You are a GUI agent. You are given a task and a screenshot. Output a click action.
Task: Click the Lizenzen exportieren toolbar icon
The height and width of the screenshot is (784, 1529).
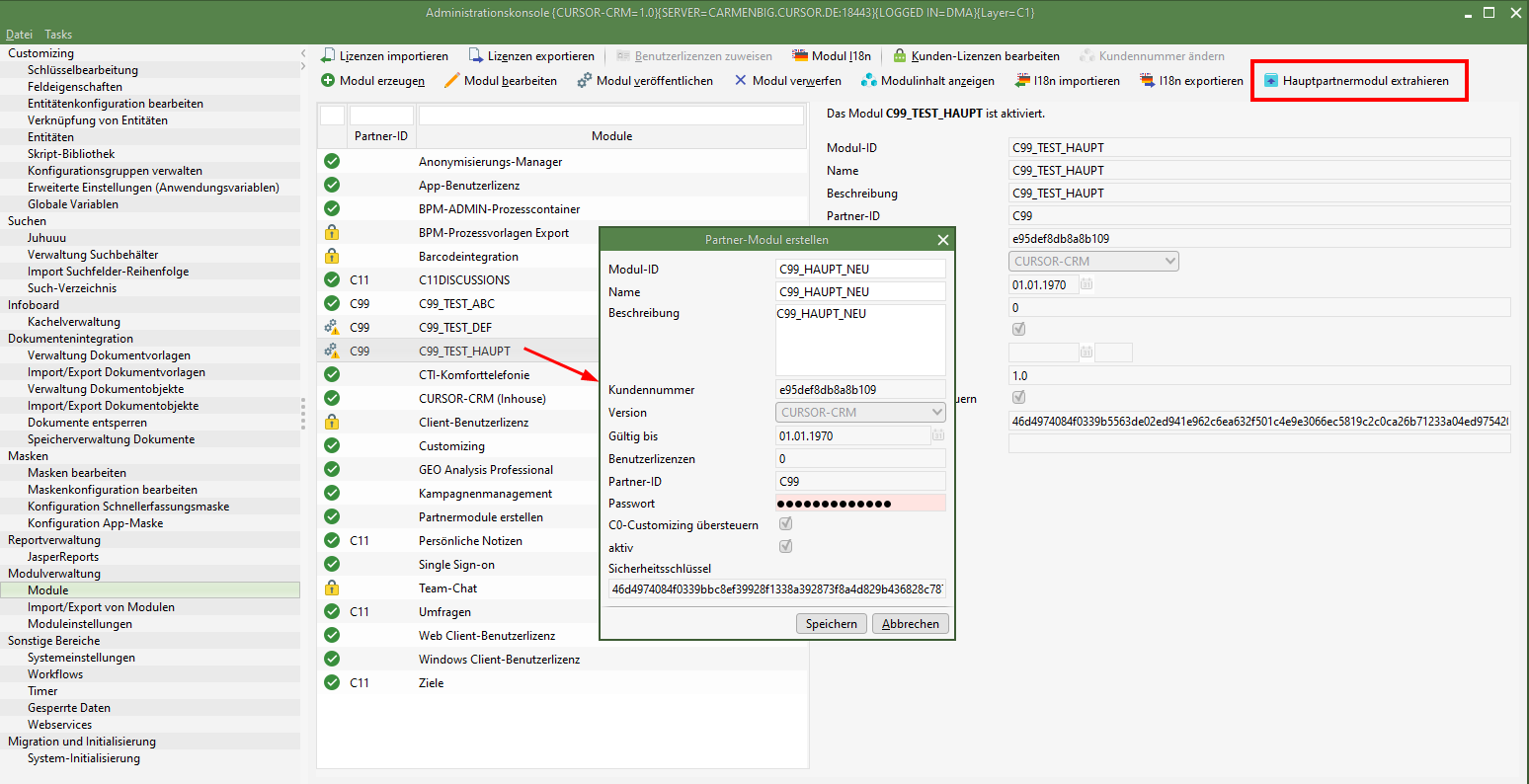[476, 56]
